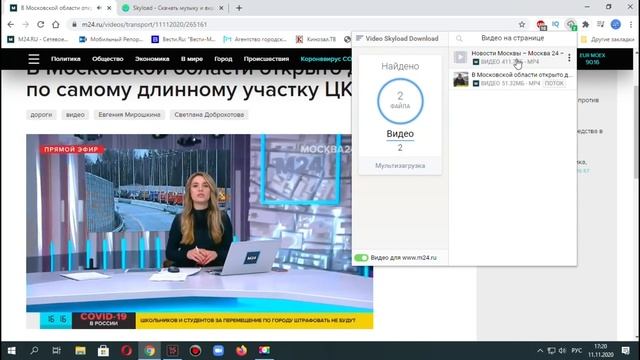Screen dimensions: 640x360
Task: Open the Экономика section
Action: pos(152,59)
